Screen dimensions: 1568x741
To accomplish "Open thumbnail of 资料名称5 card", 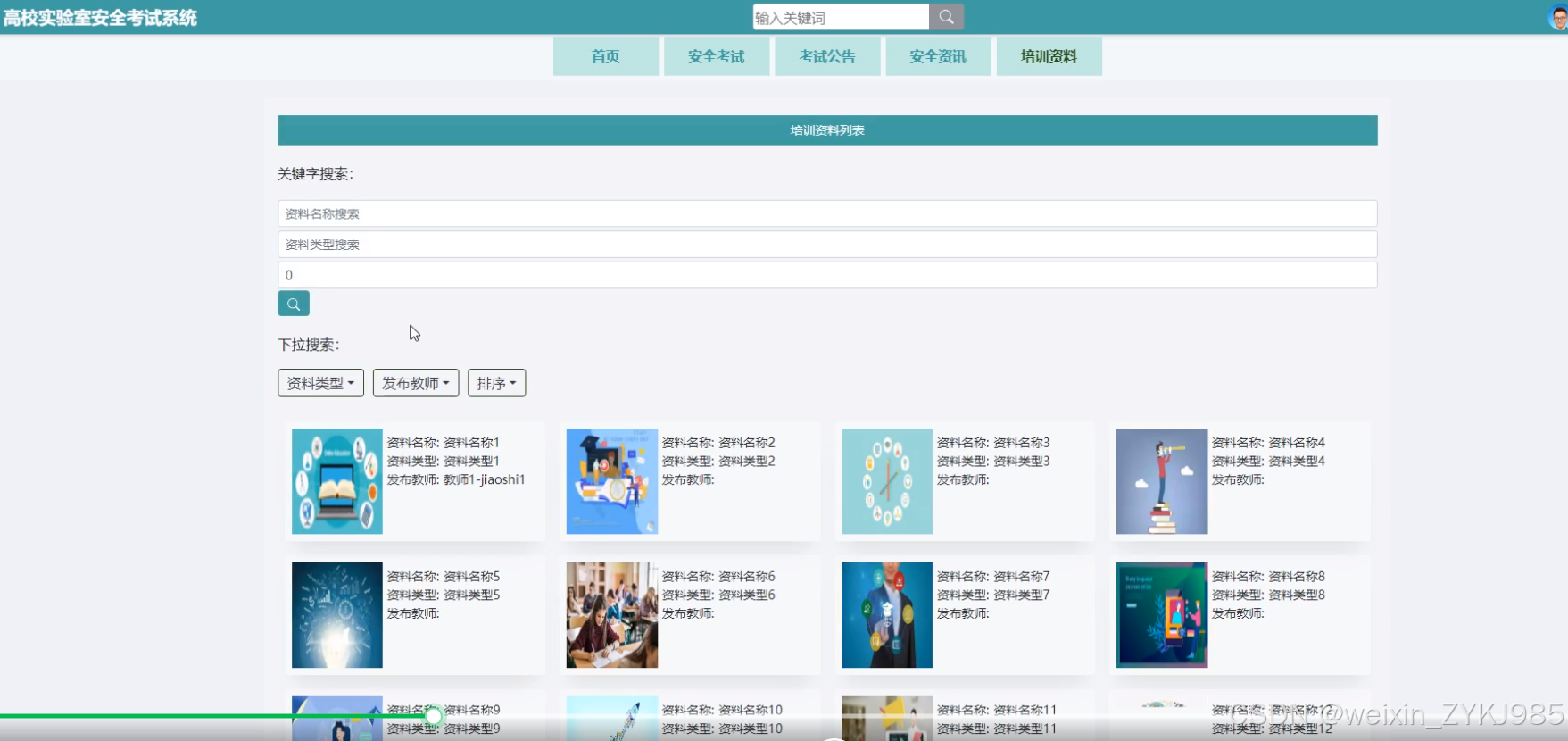I will (x=337, y=615).
